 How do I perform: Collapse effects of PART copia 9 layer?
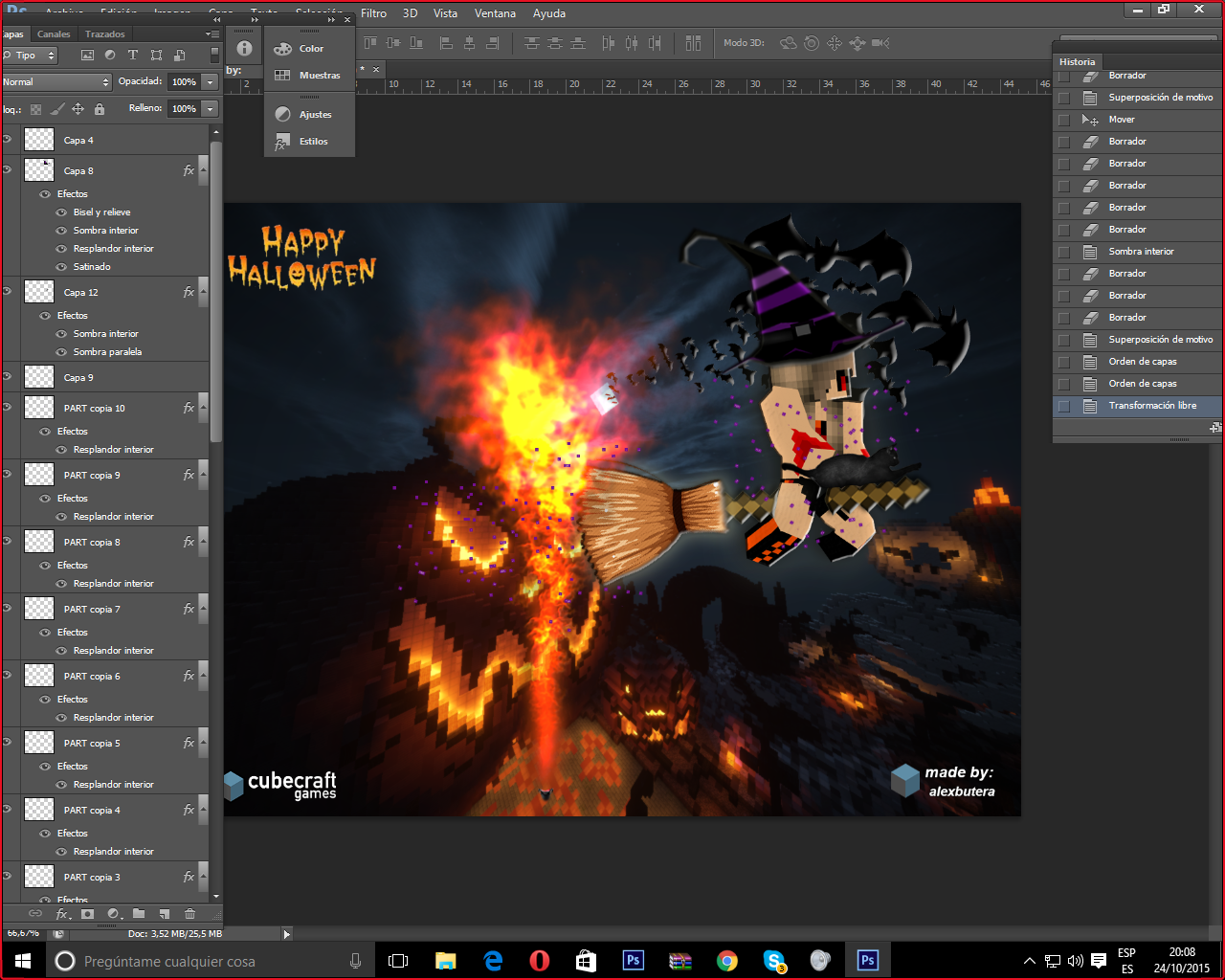click(202, 475)
